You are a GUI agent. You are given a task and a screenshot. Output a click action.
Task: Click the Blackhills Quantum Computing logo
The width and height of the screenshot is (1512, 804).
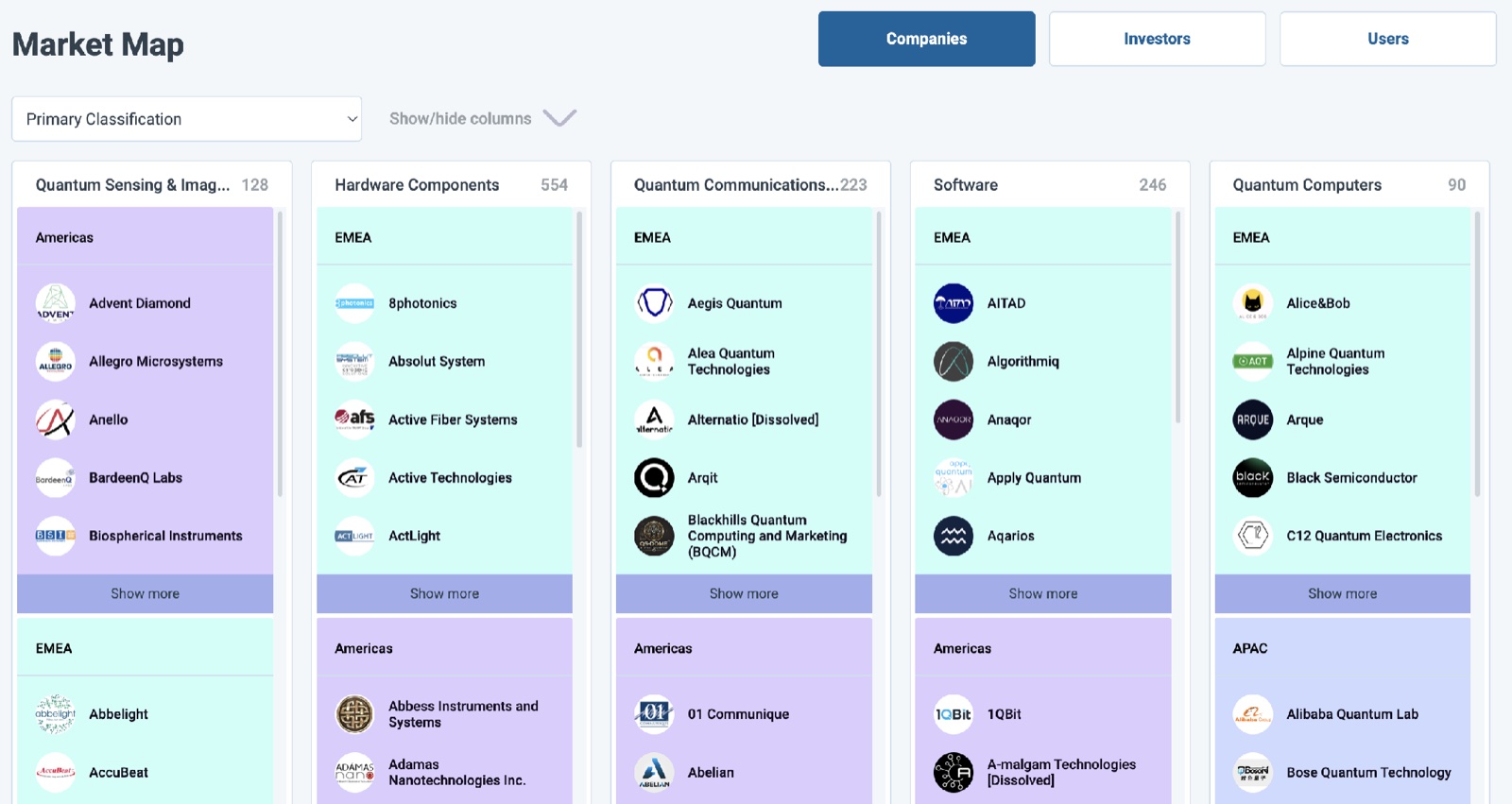click(x=654, y=536)
